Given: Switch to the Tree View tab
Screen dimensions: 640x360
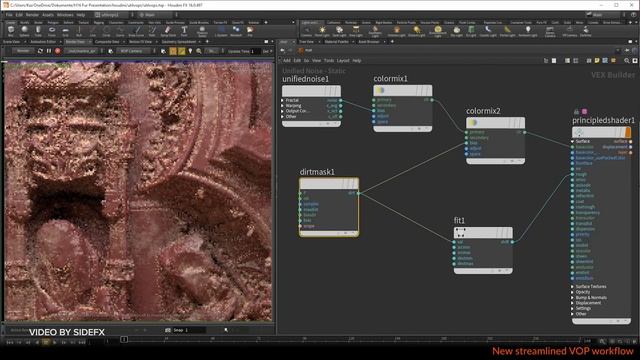Looking at the screenshot, I should click(306, 42).
